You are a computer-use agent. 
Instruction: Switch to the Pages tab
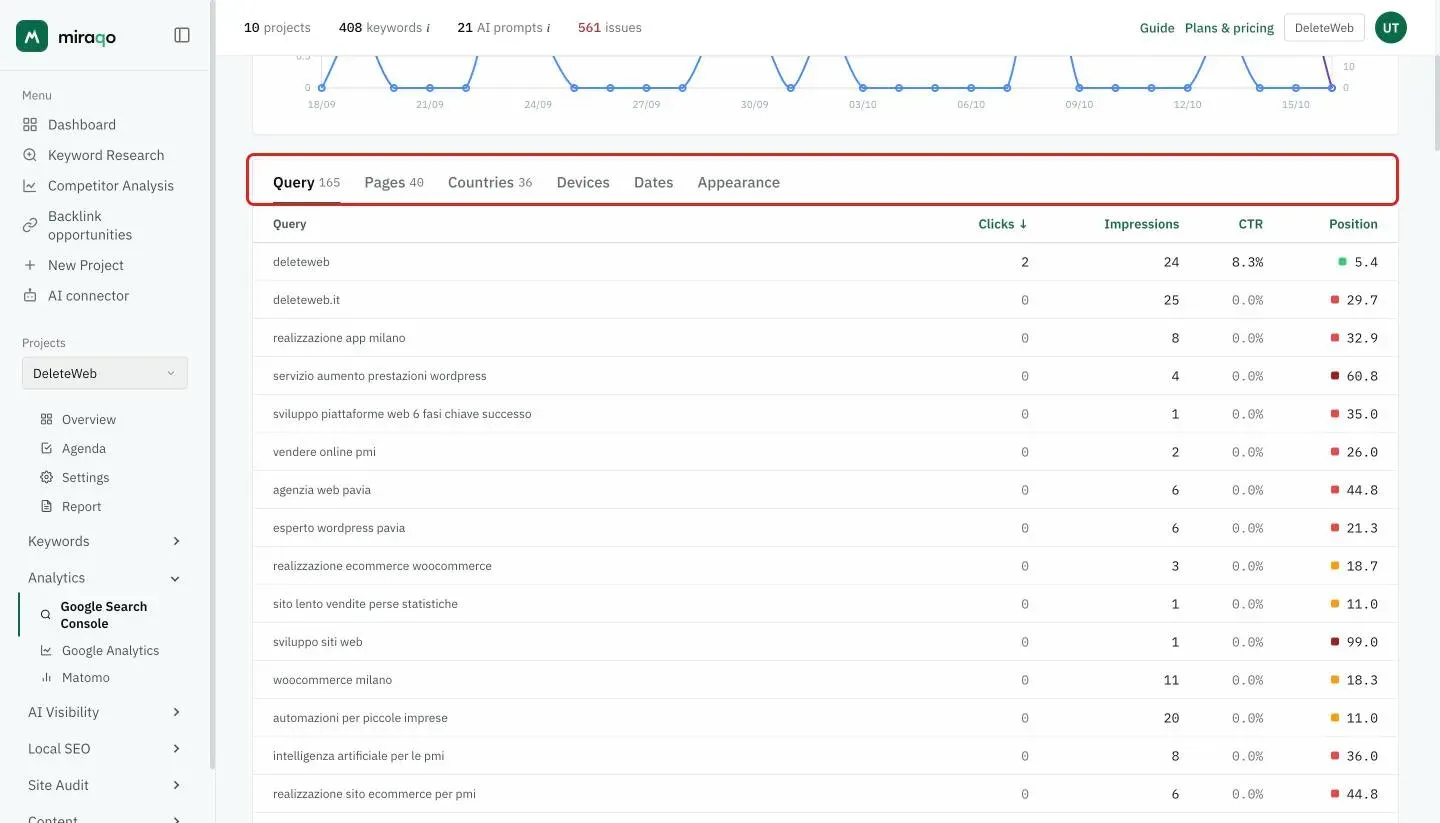click(x=394, y=182)
